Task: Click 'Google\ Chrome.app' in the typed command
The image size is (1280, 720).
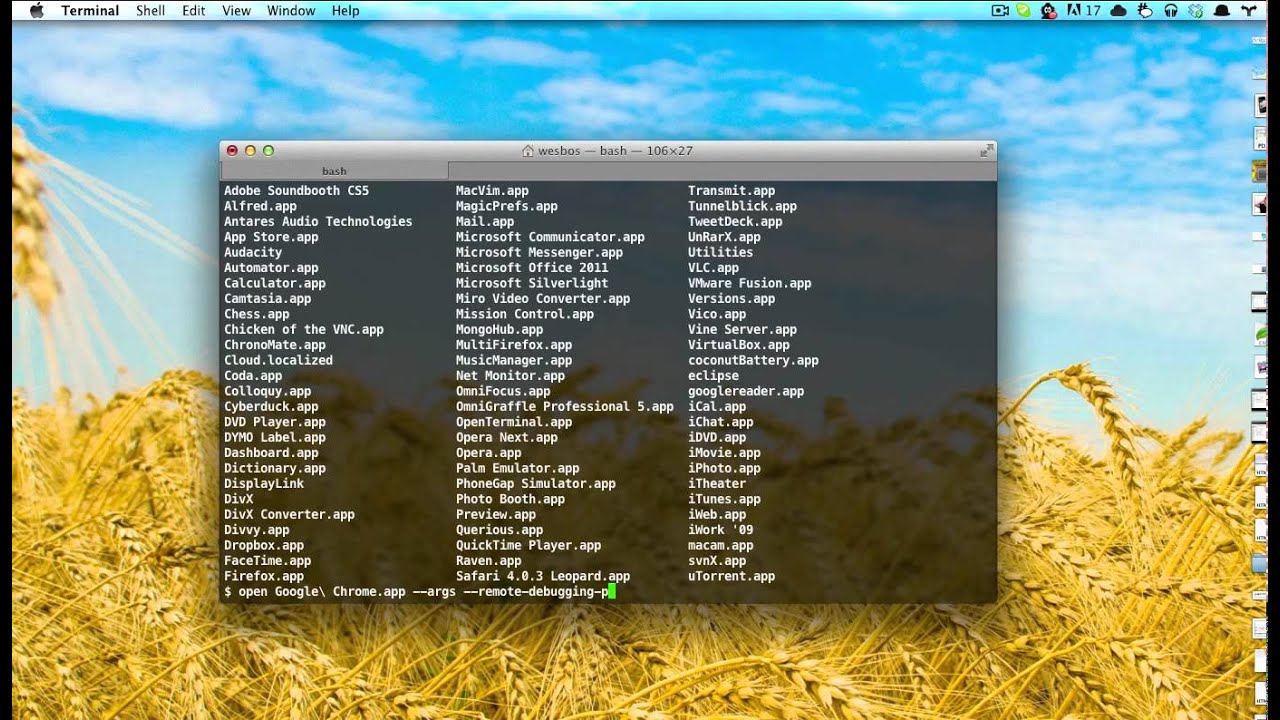Action: pos(340,592)
